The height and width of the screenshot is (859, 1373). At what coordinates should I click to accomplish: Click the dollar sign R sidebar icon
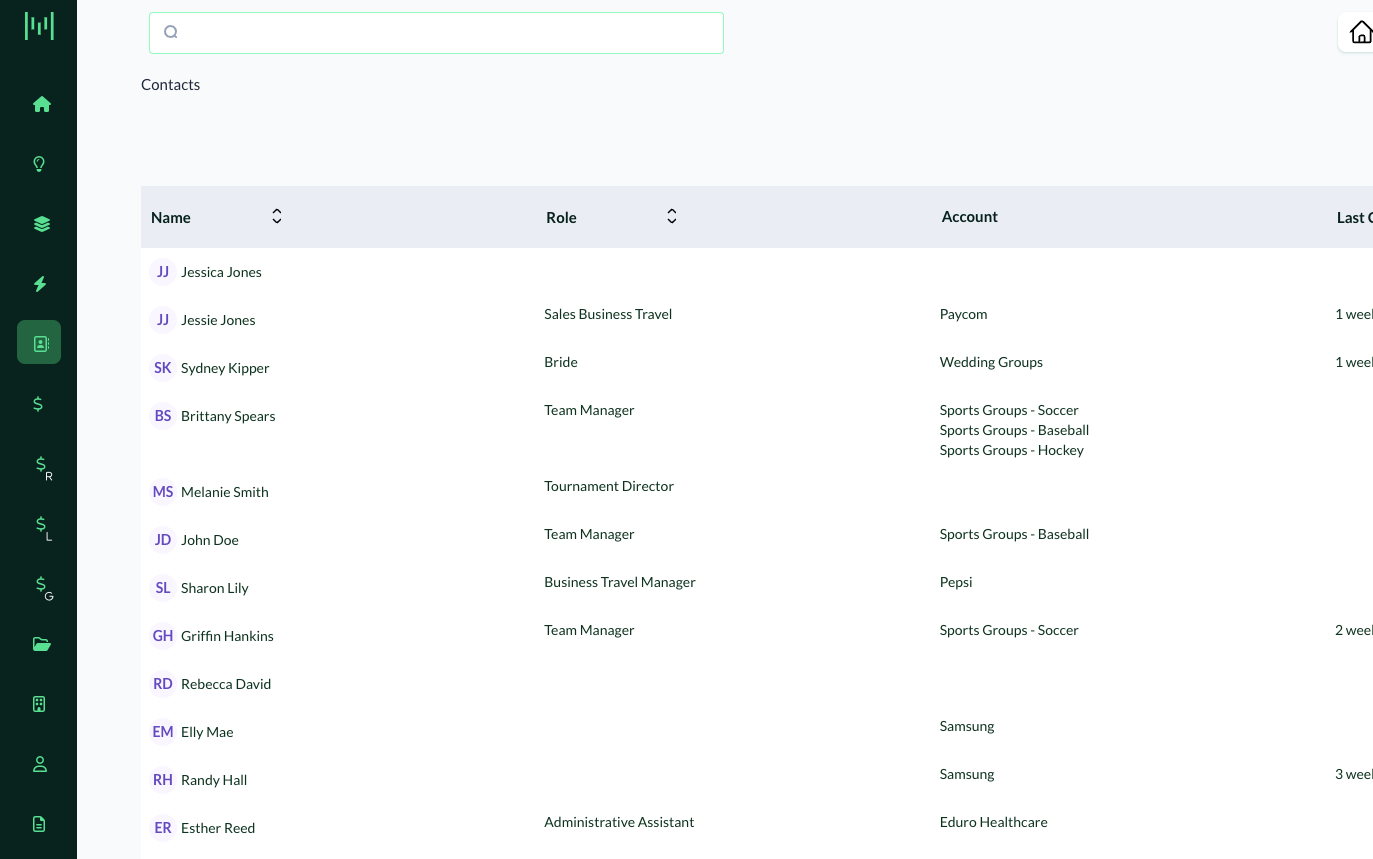[42, 466]
